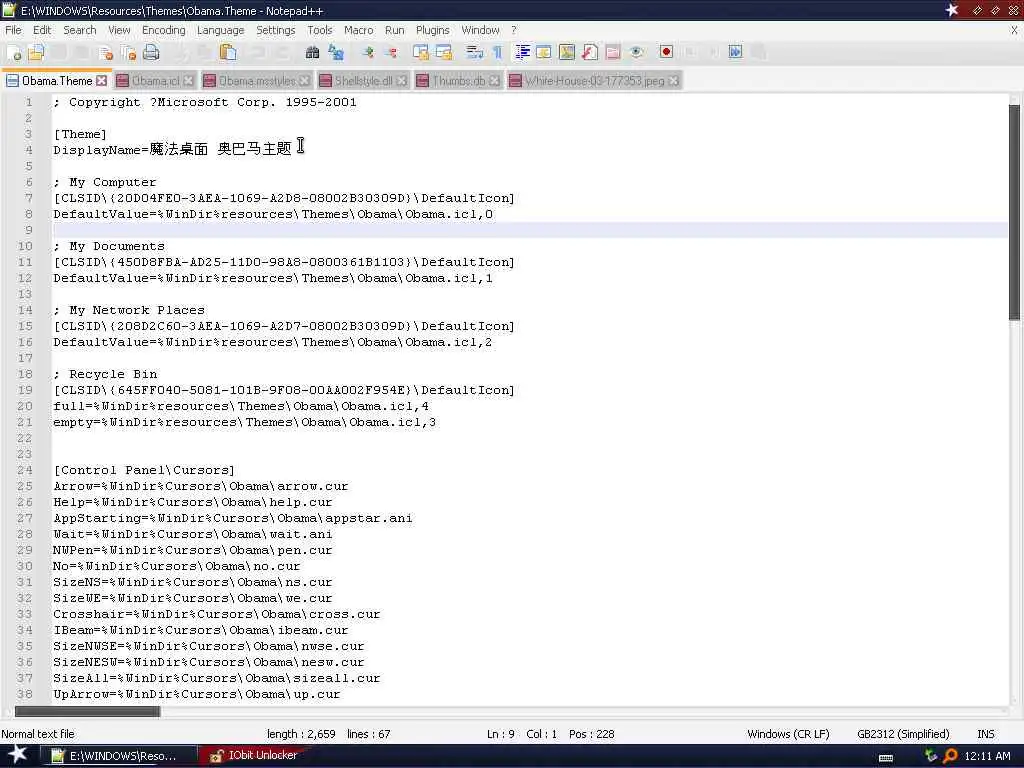Toggle synchronize vertical scrolling icon
1024x768 pixels.
click(x=421, y=52)
